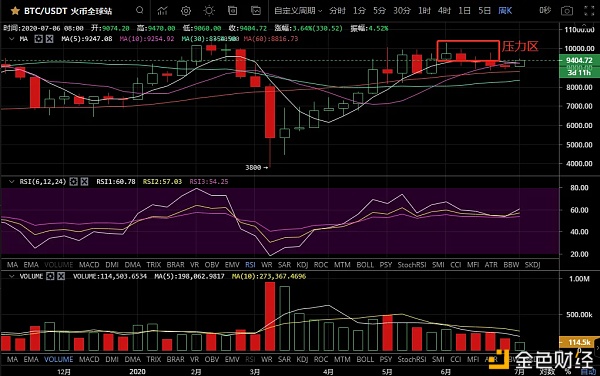
Task: Click the toolbar icon left of 自定义周期
Action: click(x=256, y=11)
